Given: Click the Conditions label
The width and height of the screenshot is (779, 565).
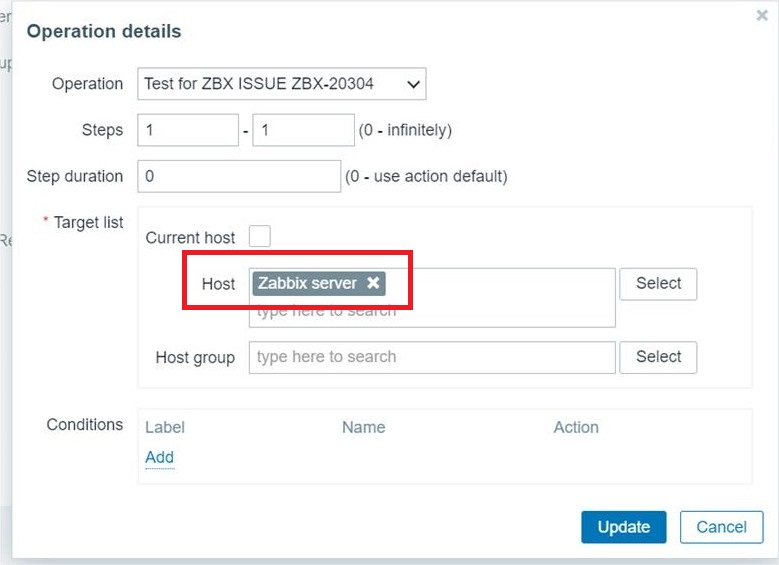Looking at the screenshot, I should [x=85, y=424].
